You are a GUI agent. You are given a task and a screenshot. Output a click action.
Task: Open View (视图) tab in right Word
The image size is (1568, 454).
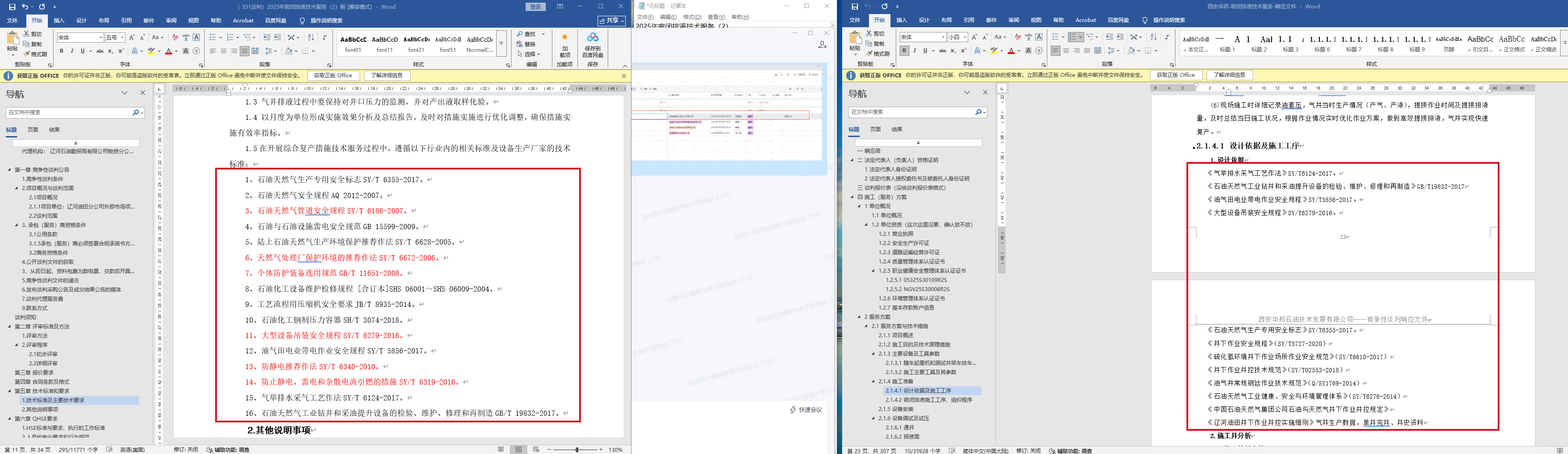click(x=1036, y=21)
